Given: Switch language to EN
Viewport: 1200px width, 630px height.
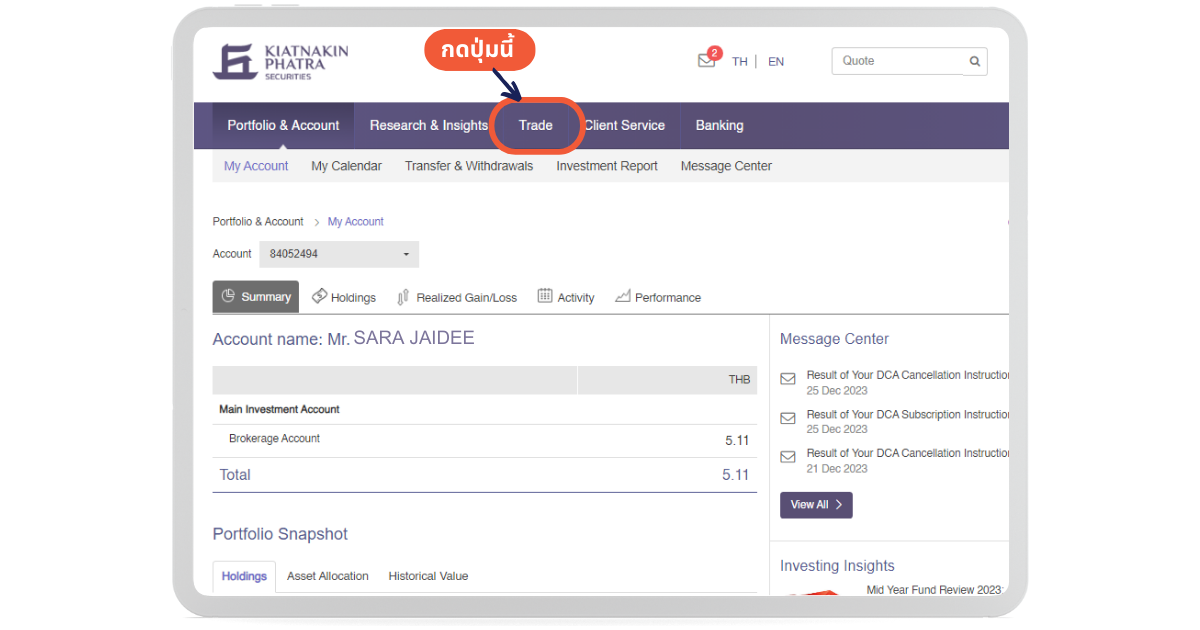Looking at the screenshot, I should tap(776, 61).
